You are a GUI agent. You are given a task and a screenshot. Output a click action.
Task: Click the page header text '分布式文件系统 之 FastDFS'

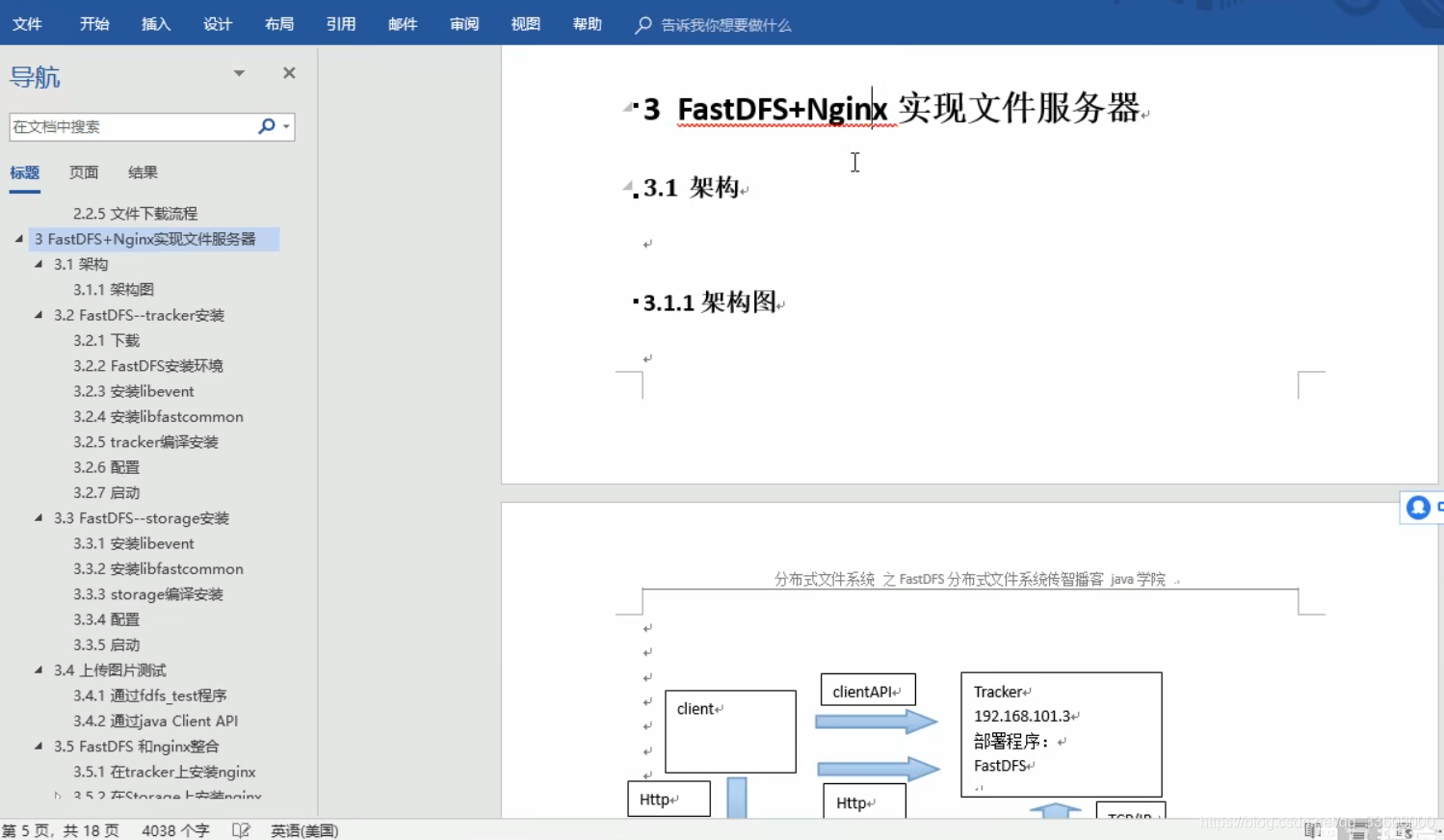click(860, 579)
